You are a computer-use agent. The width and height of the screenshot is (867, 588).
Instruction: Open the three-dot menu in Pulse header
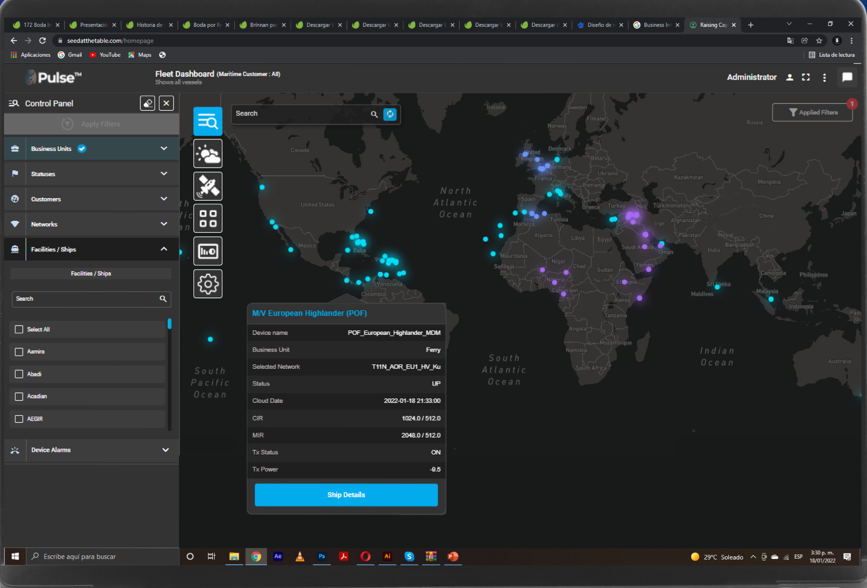click(x=824, y=77)
